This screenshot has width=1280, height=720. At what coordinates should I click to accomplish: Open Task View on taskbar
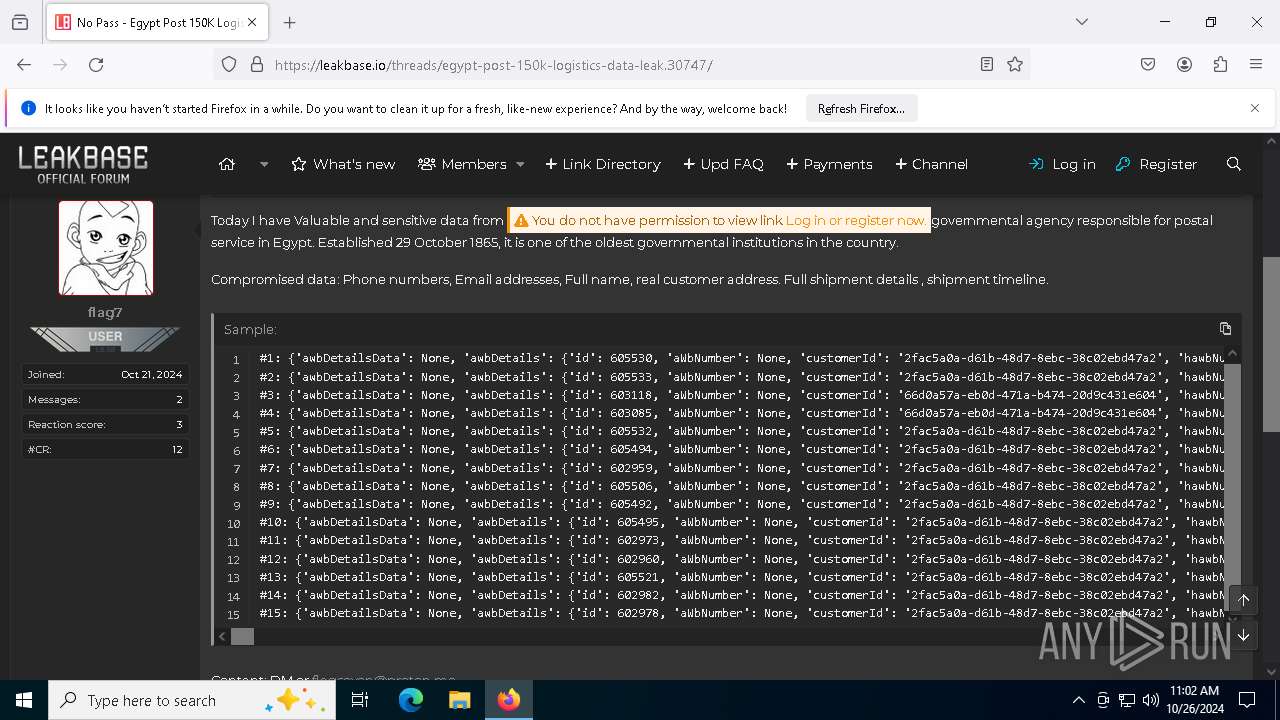pyautogui.click(x=360, y=700)
